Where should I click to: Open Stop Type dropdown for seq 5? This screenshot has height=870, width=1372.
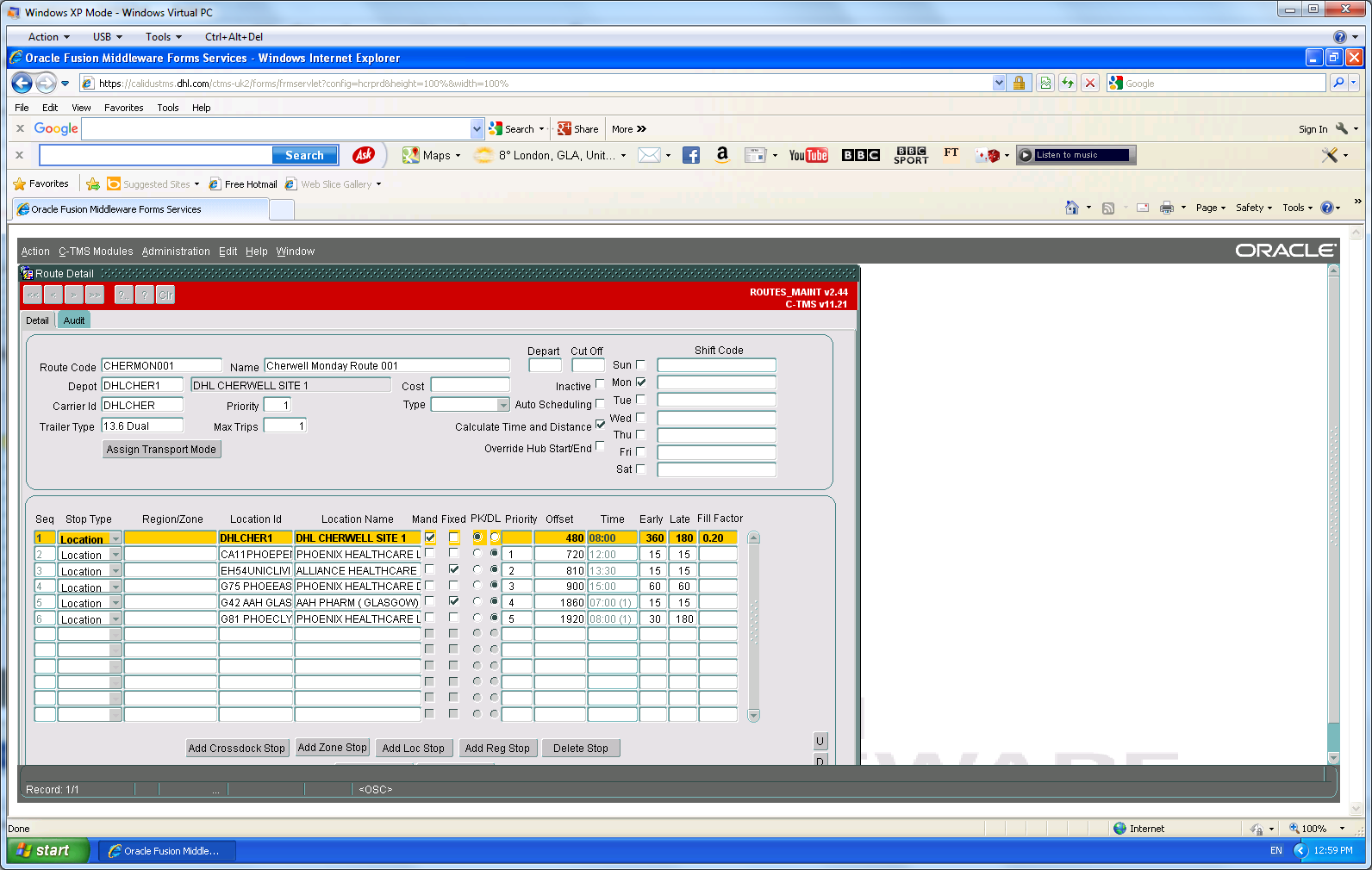[x=115, y=602]
